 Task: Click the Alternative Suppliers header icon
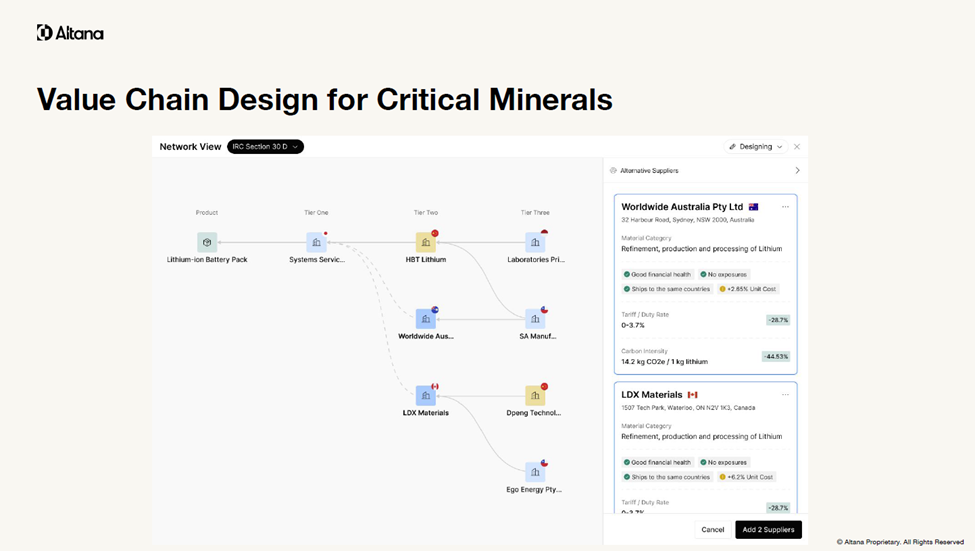tap(613, 170)
